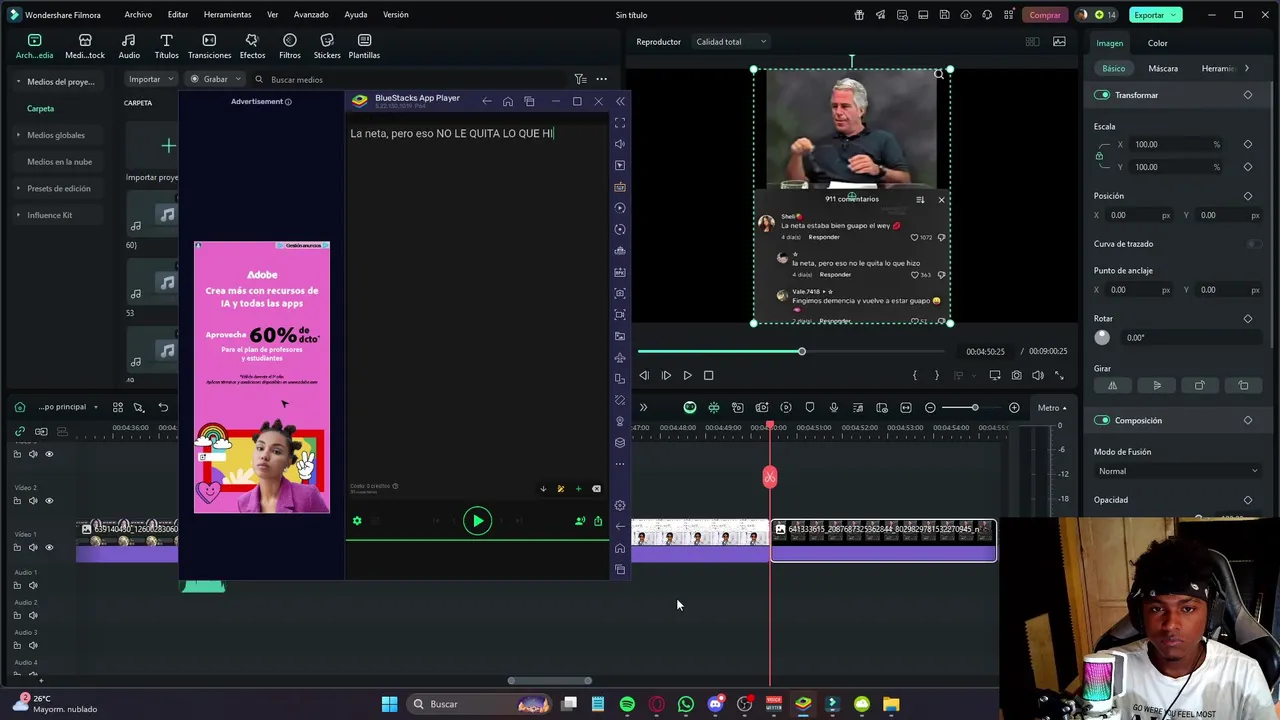Viewport: 1280px width, 720px height.
Task: Open the Modo de Fusión Normal dropdown
Action: pos(1177,471)
